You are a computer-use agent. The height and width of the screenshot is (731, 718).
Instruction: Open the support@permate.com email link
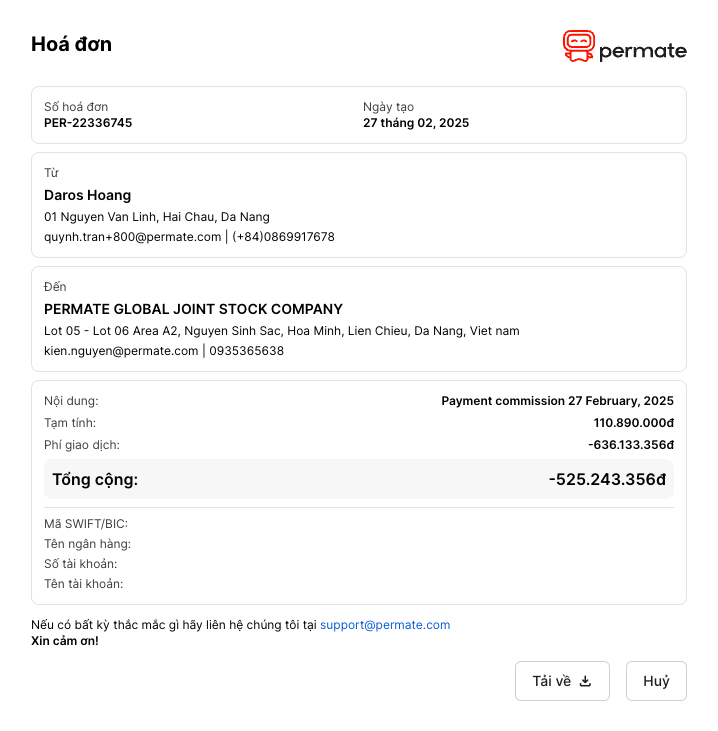(x=385, y=625)
